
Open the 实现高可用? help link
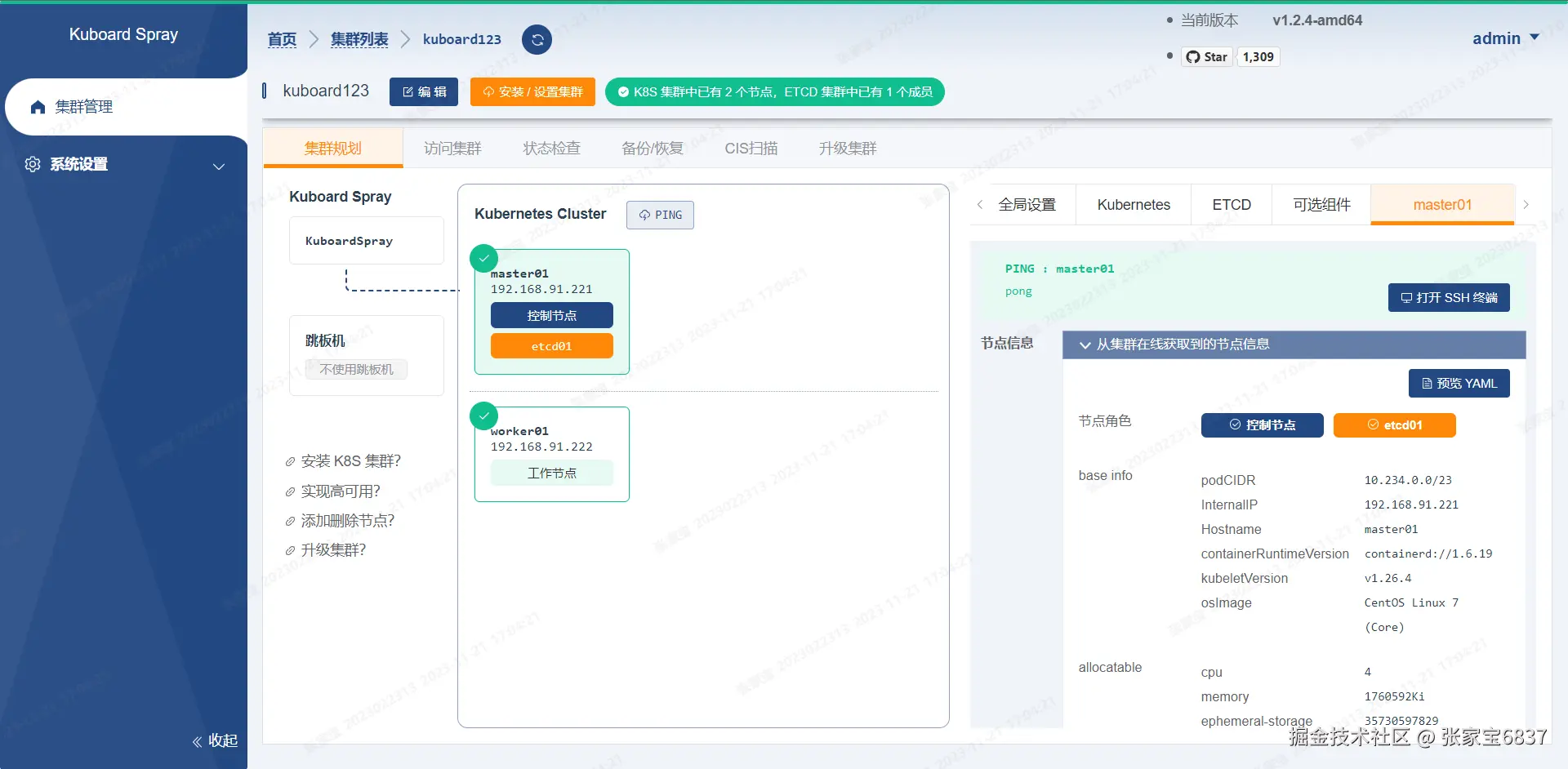click(341, 491)
